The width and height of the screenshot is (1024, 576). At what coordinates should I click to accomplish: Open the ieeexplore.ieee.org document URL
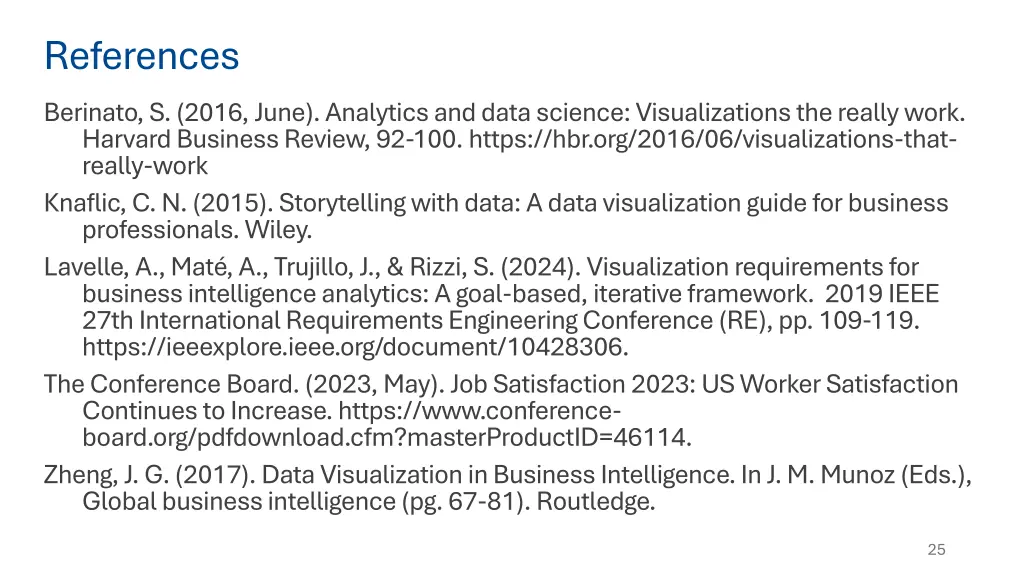355,347
